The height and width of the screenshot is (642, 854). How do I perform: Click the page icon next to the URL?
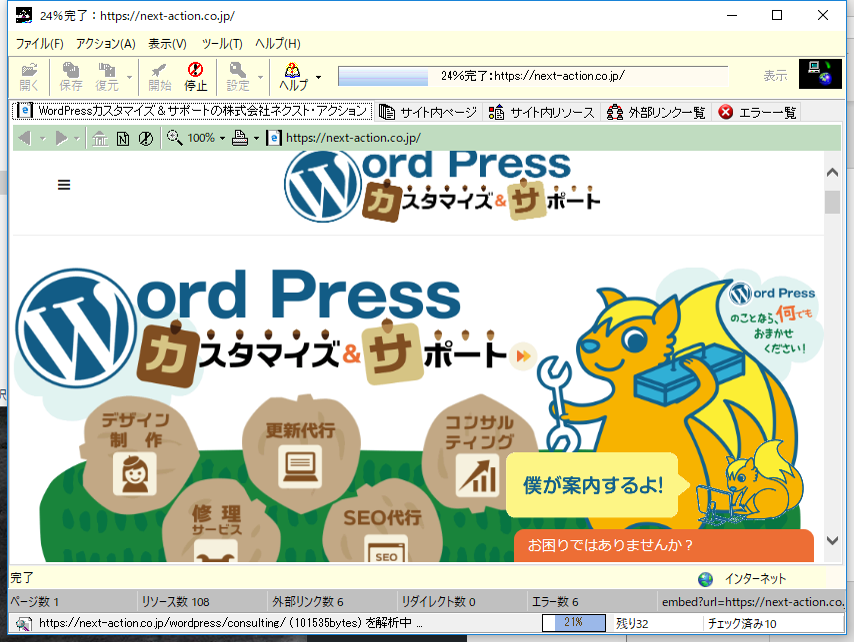pyautogui.click(x=274, y=138)
